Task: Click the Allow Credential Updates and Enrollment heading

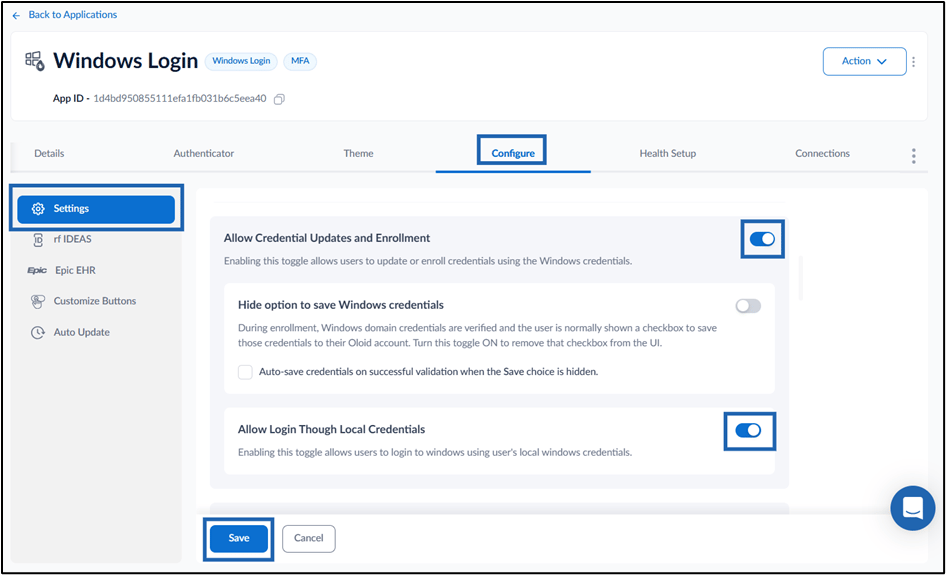Action: (327, 238)
